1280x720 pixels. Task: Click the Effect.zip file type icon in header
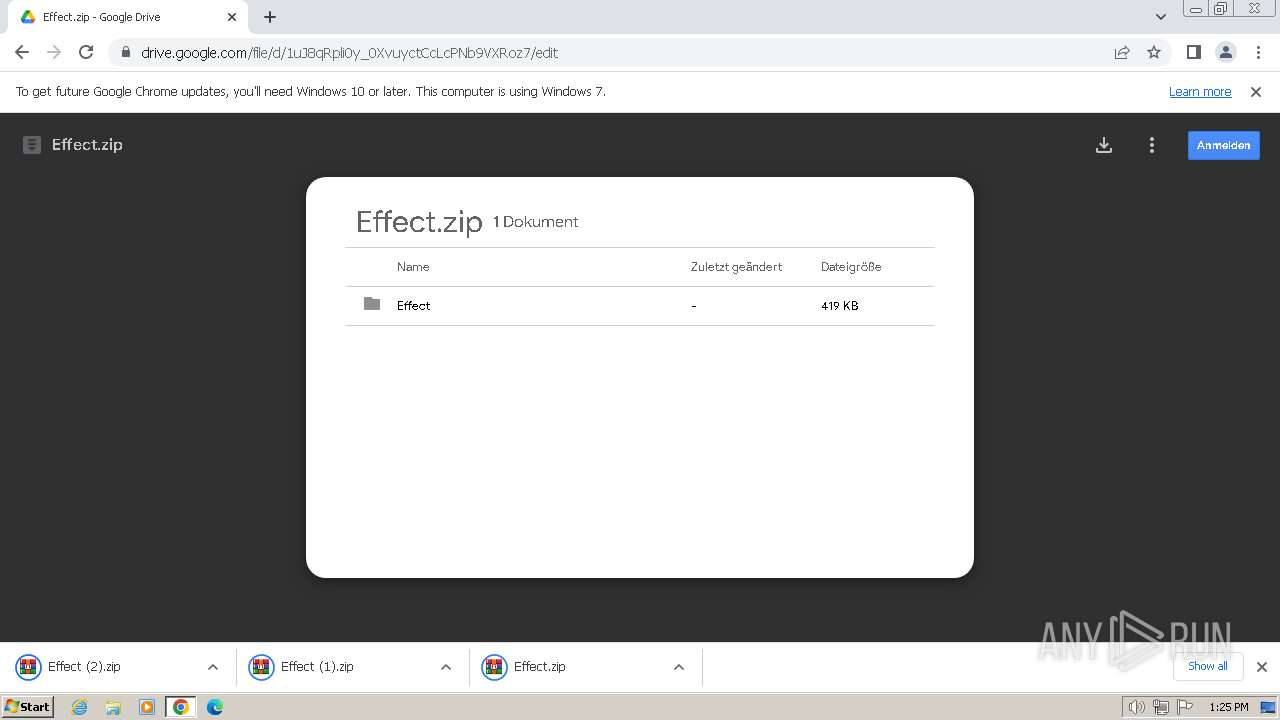[32, 145]
